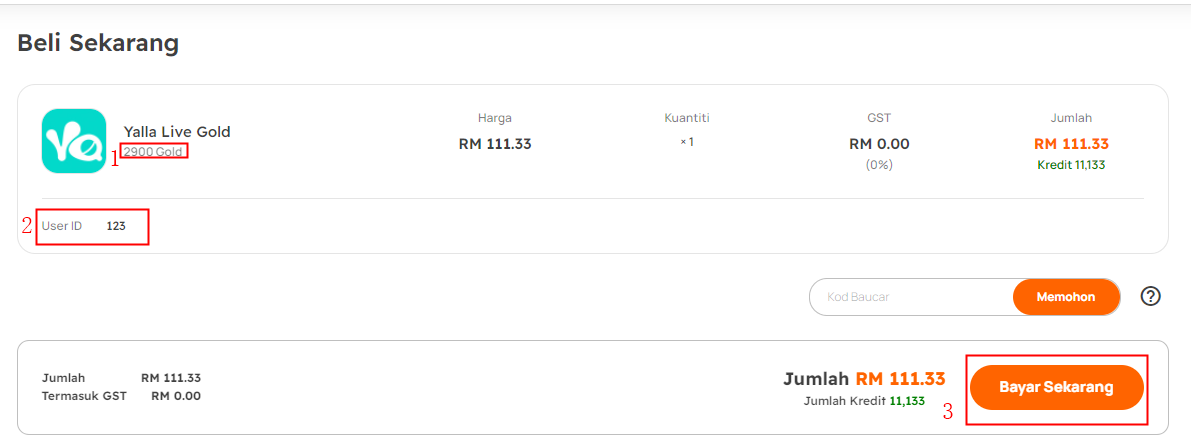
Task: Click the 2900 Gold package text
Action: coord(153,152)
